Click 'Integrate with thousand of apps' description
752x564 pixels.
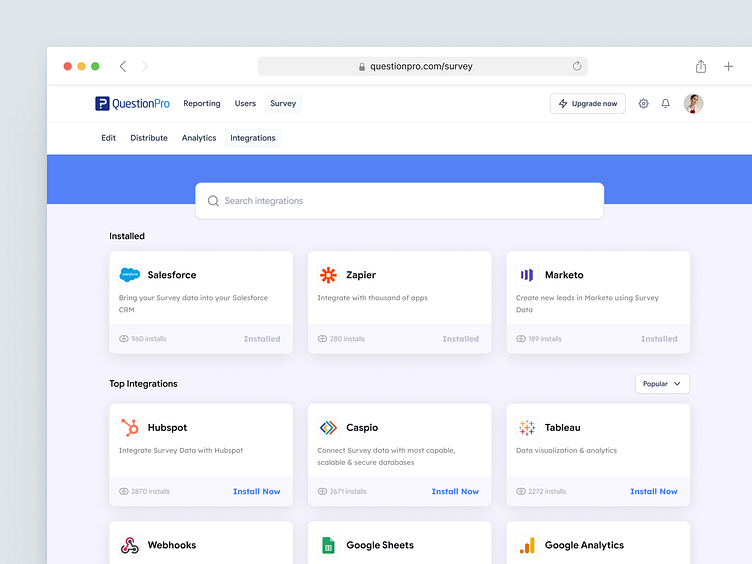point(373,298)
